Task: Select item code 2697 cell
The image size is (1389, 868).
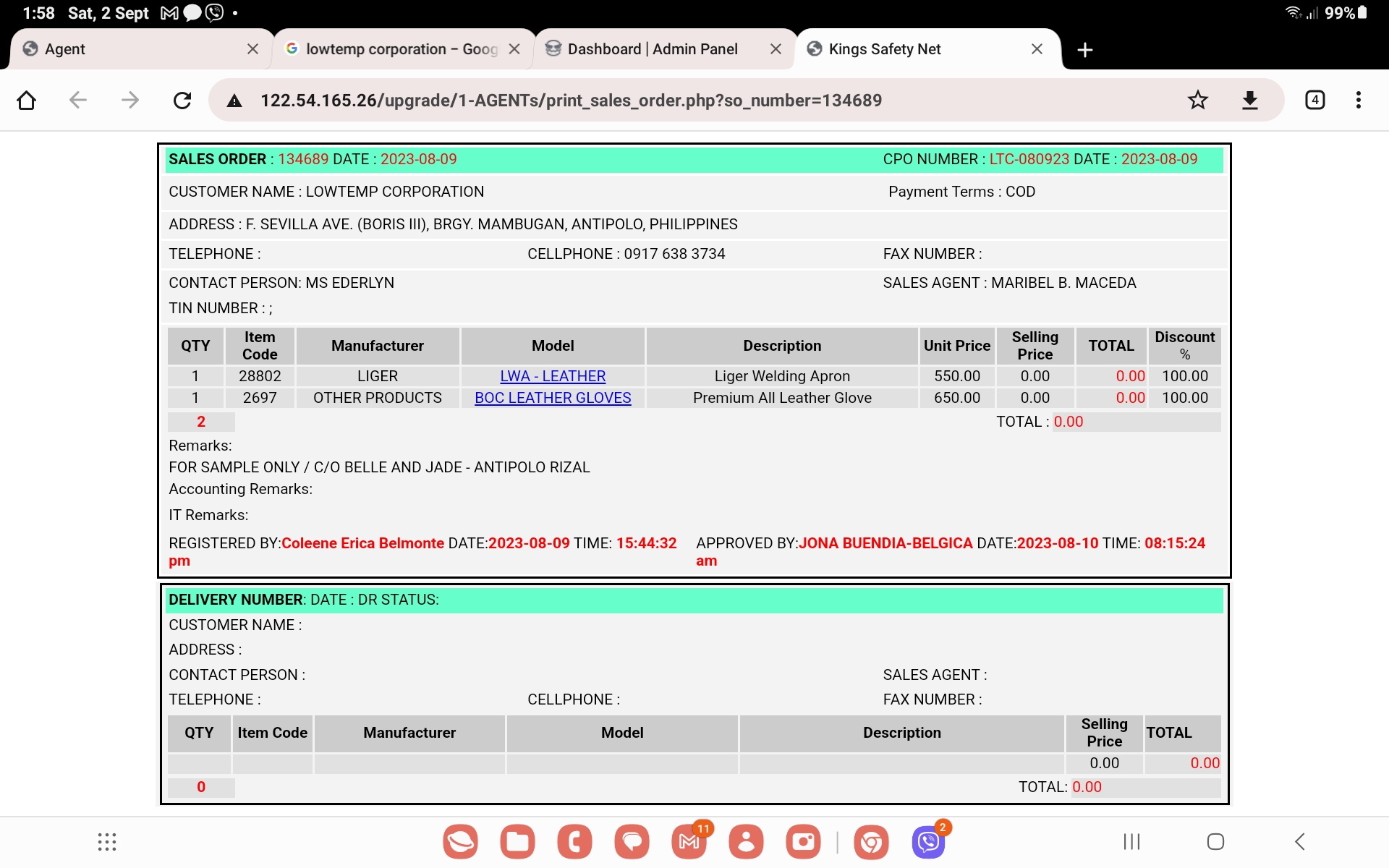Action: click(x=260, y=398)
